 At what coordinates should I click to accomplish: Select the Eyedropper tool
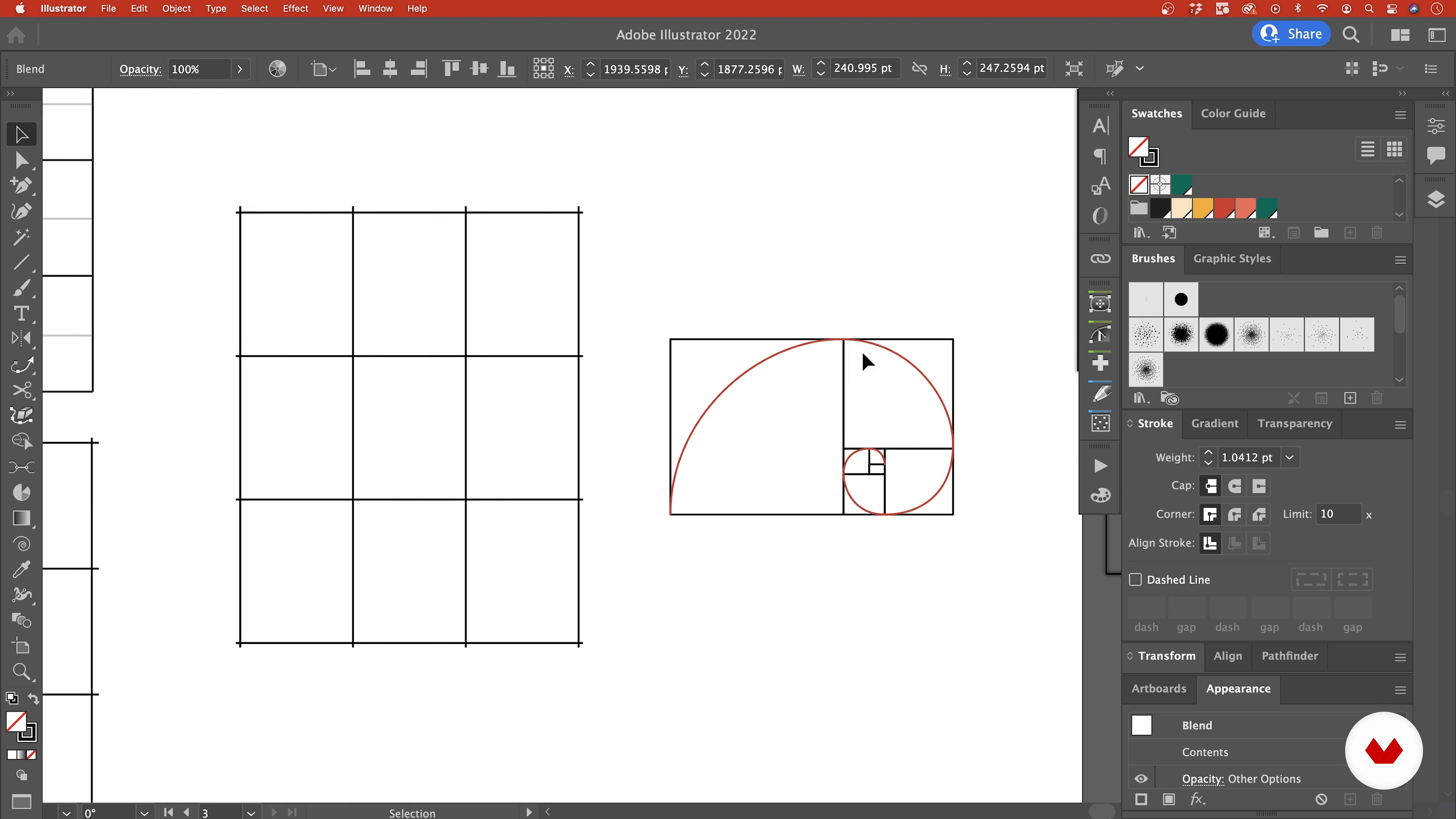coord(22,569)
